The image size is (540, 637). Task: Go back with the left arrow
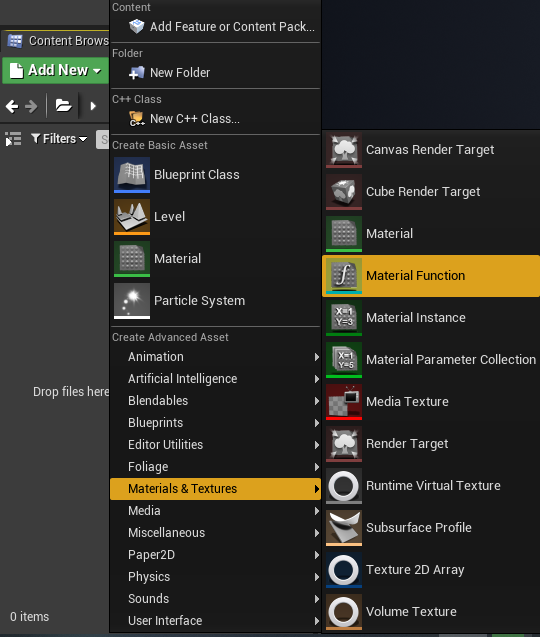point(12,106)
